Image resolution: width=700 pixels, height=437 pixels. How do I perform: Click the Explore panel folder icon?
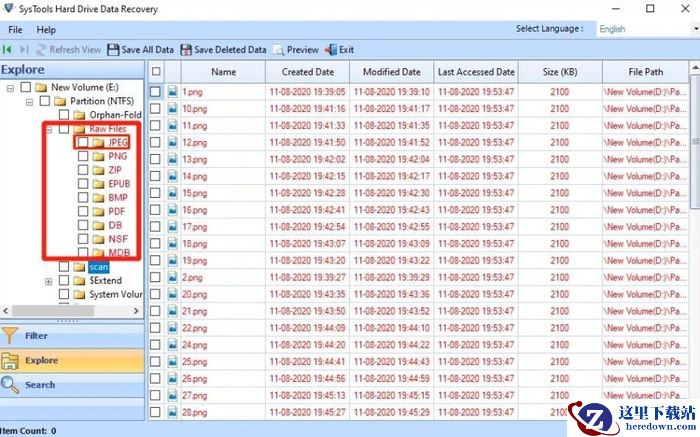pos(10,360)
